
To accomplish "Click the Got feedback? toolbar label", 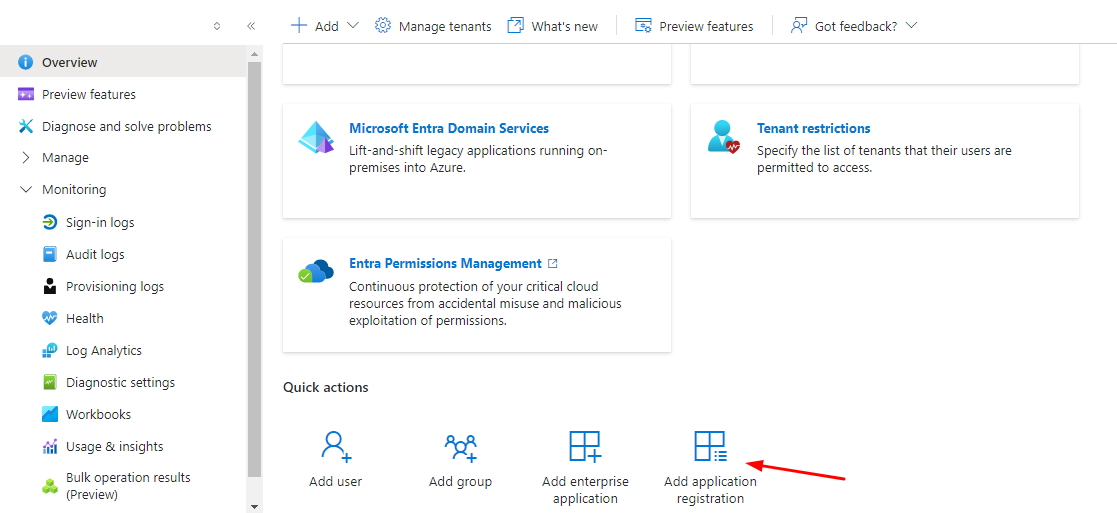I will pyautogui.click(x=857, y=26).
